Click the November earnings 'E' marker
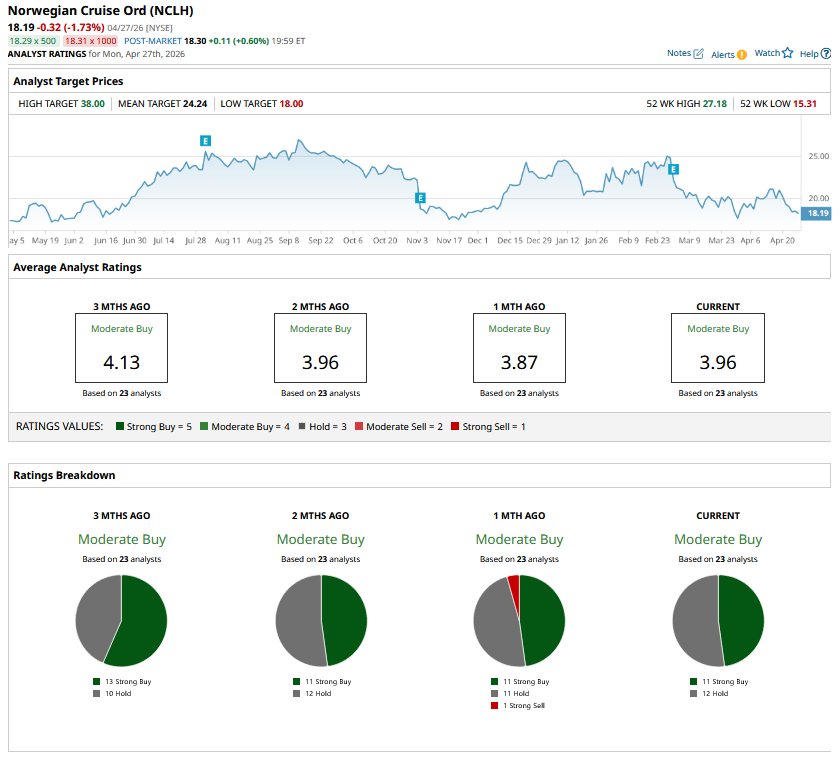This screenshot has height=759, width=840. click(x=421, y=198)
